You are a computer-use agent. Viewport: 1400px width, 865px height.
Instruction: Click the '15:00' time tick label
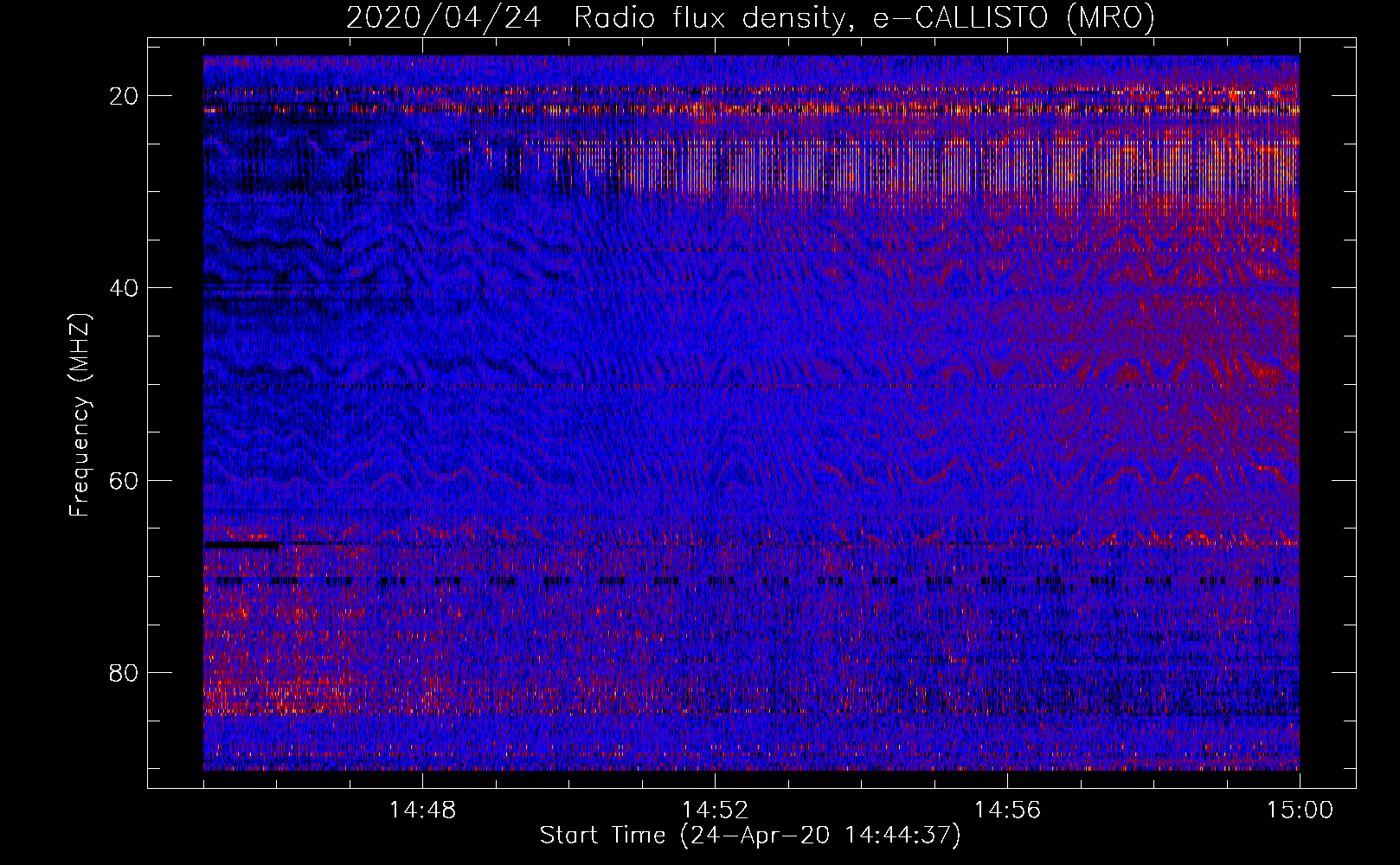tap(1300, 811)
